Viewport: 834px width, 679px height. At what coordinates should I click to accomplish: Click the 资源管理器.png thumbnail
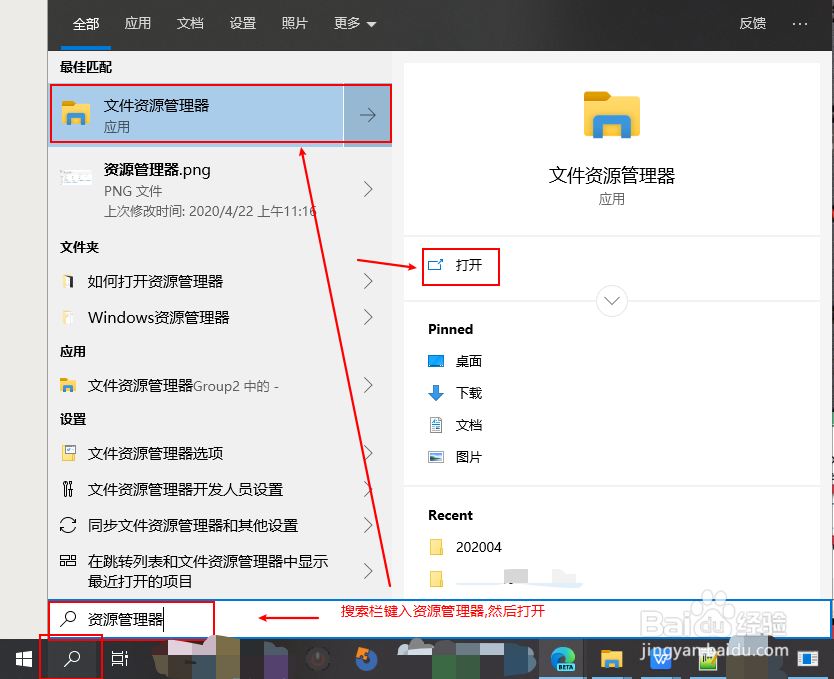point(76,177)
